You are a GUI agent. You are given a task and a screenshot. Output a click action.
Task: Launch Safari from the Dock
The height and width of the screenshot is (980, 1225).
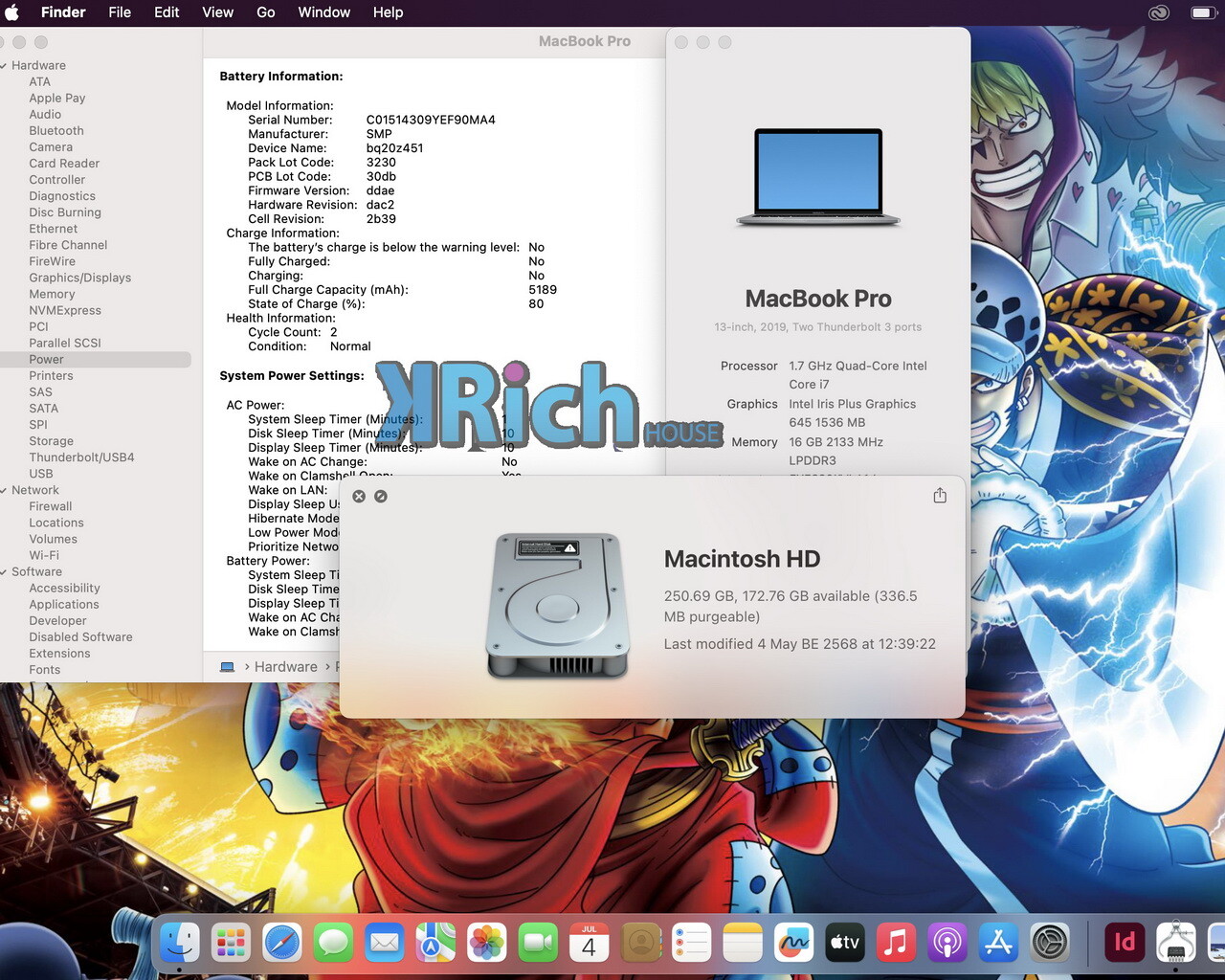pyautogui.click(x=282, y=944)
